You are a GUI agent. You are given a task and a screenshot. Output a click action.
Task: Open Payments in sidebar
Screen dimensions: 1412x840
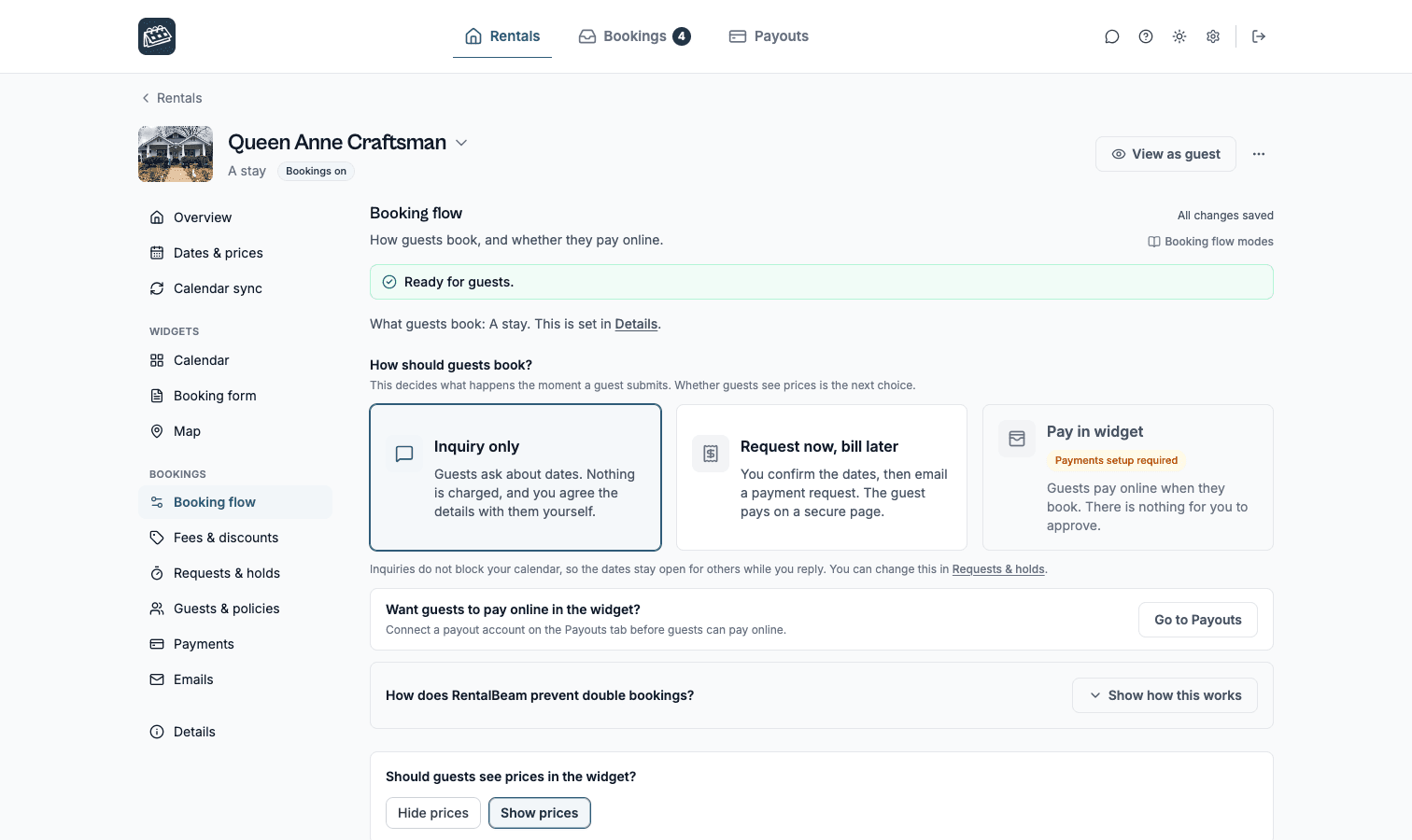pyautogui.click(x=235, y=644)
